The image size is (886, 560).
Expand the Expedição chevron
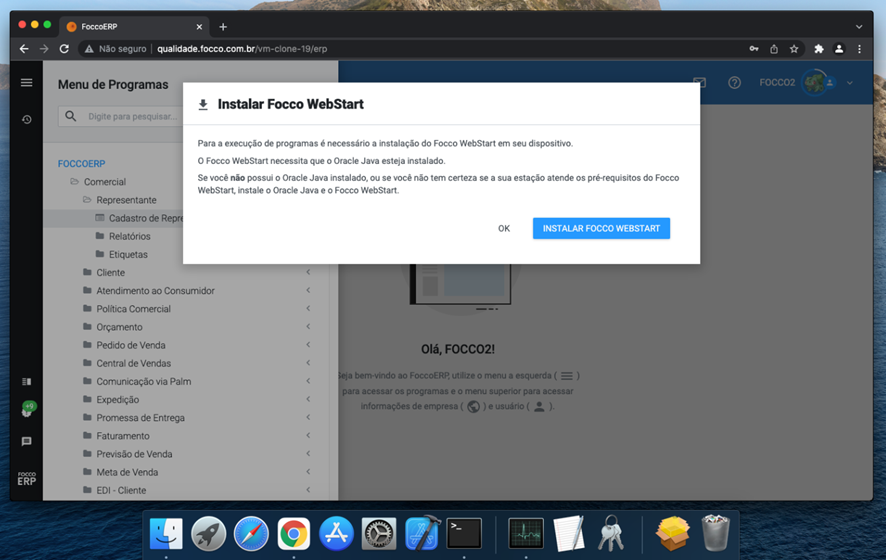pos(309,399)
